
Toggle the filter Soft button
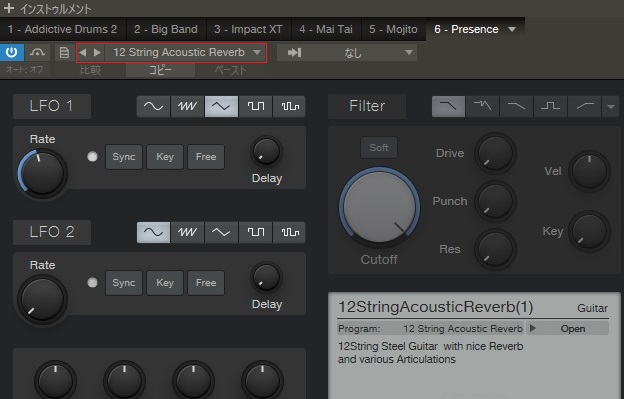coord(379,148)
